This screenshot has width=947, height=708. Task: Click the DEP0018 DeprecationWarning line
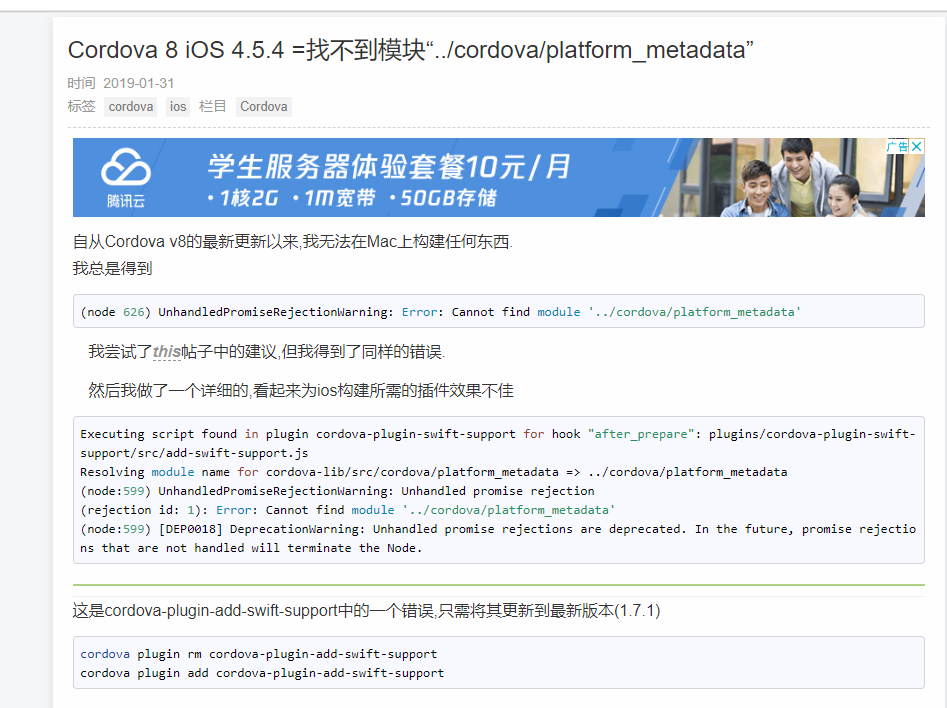coord(498,538)
